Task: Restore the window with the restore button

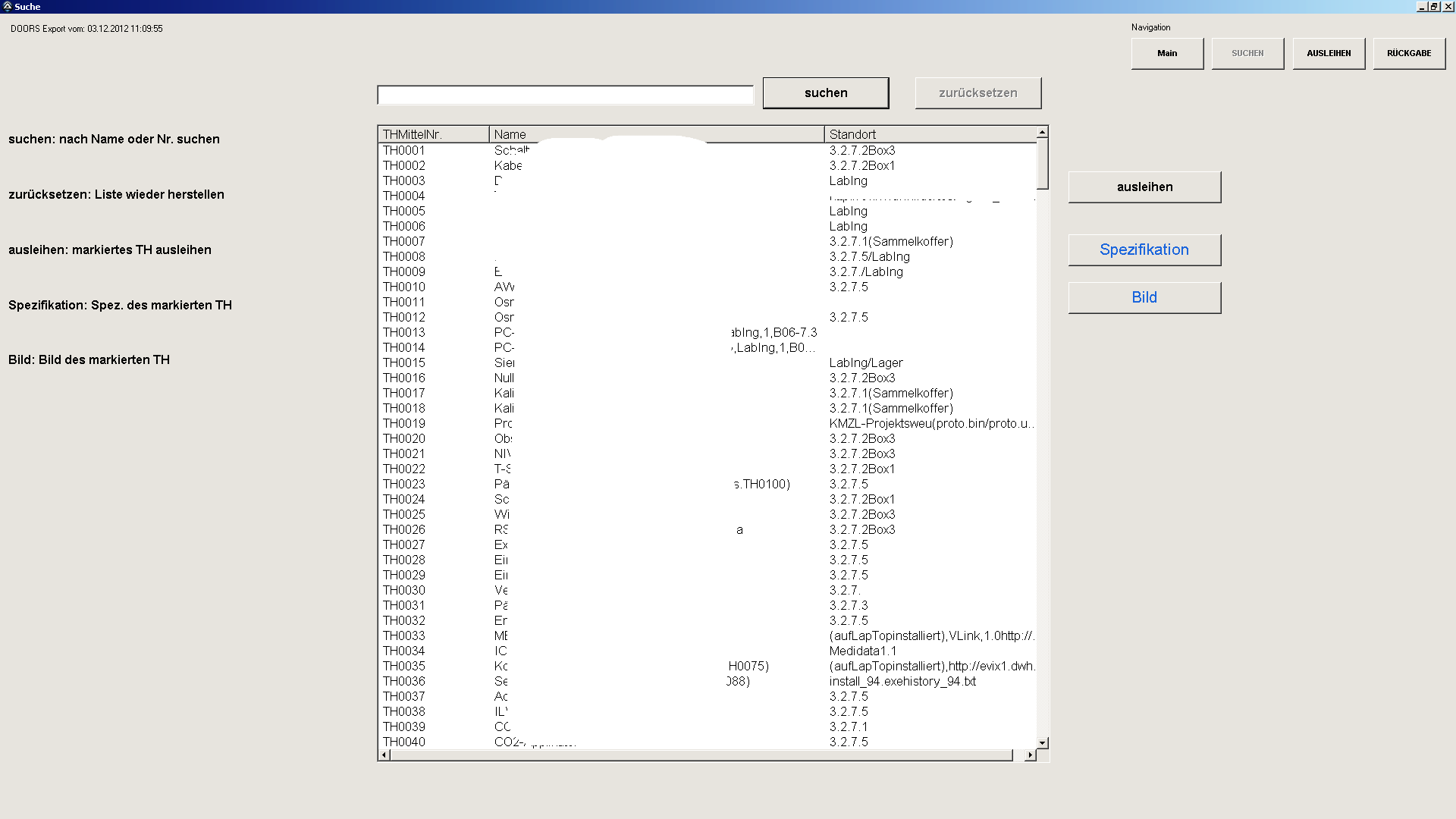Action: click(x=1434, y=6)
